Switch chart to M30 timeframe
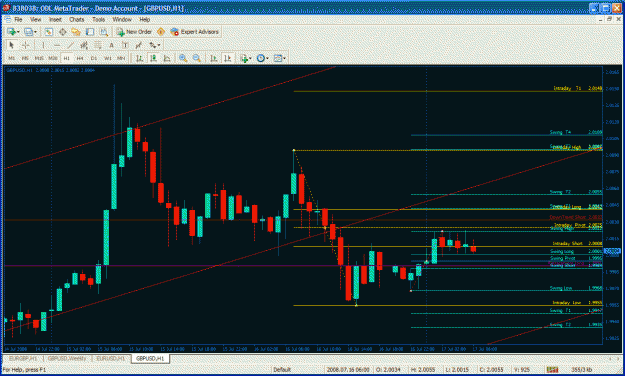The height and width of the screenshot is (376, 625). pos(53,58)
